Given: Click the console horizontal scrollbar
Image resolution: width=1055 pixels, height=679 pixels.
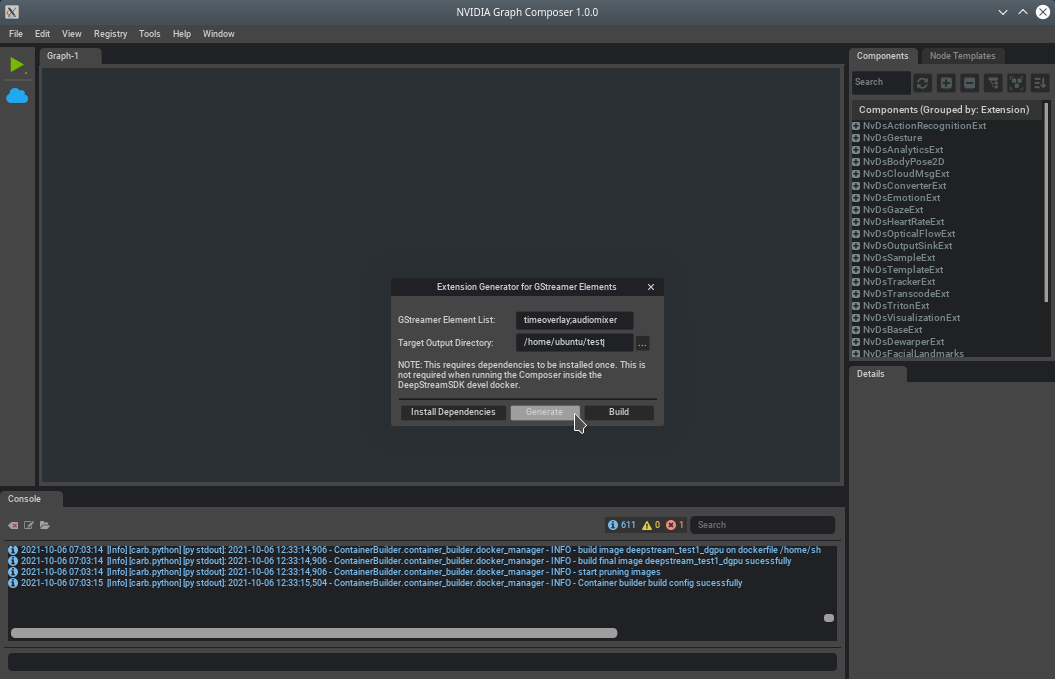Looking at the screenshot, I should (313, 632).
